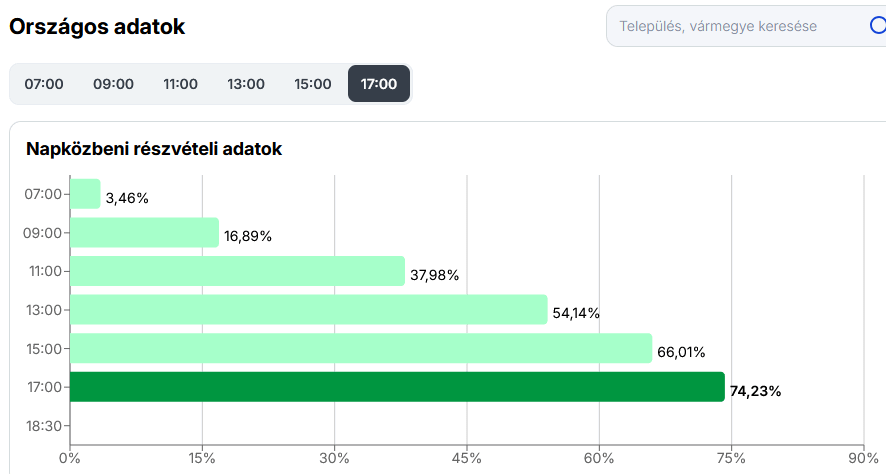Click the Országos adatok heading
This screenshot has width=886, height=474.
[97, 27]
